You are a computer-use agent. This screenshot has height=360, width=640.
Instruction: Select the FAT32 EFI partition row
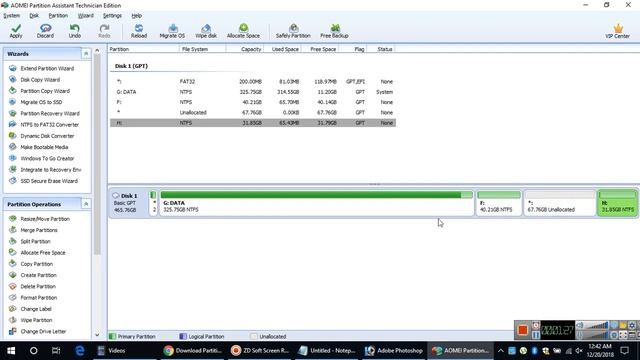click(253, 82)
